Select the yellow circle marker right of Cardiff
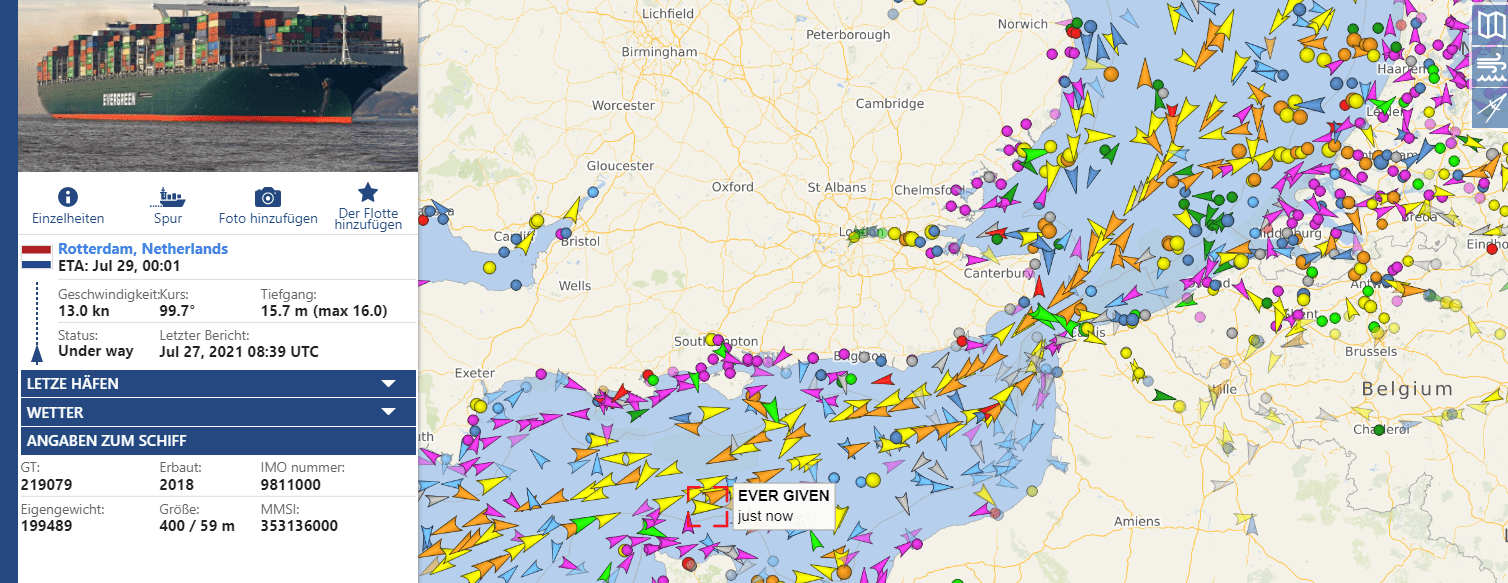This screenshot has height=583, width=1508. tap(537, 221)
